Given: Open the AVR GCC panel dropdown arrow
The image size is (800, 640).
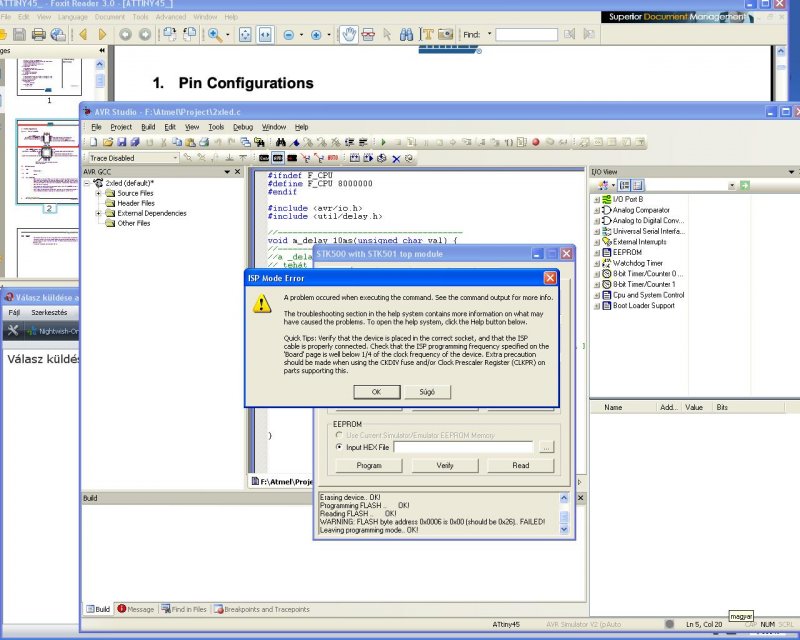Looking at the screenshot, I should (x=227, y=172).
